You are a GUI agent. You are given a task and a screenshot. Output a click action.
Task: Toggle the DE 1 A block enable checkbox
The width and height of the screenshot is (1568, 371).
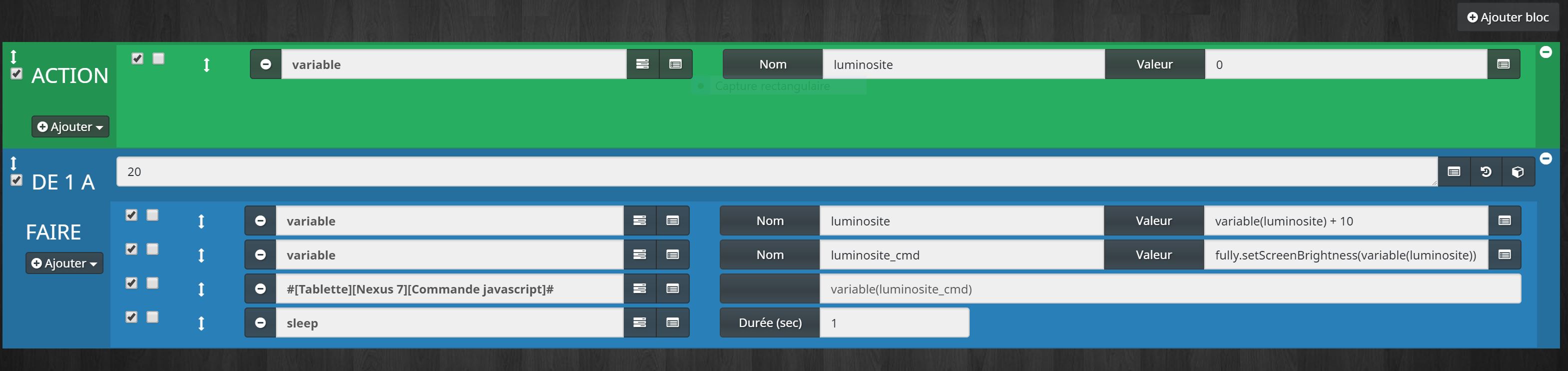[x=16, y=180]
